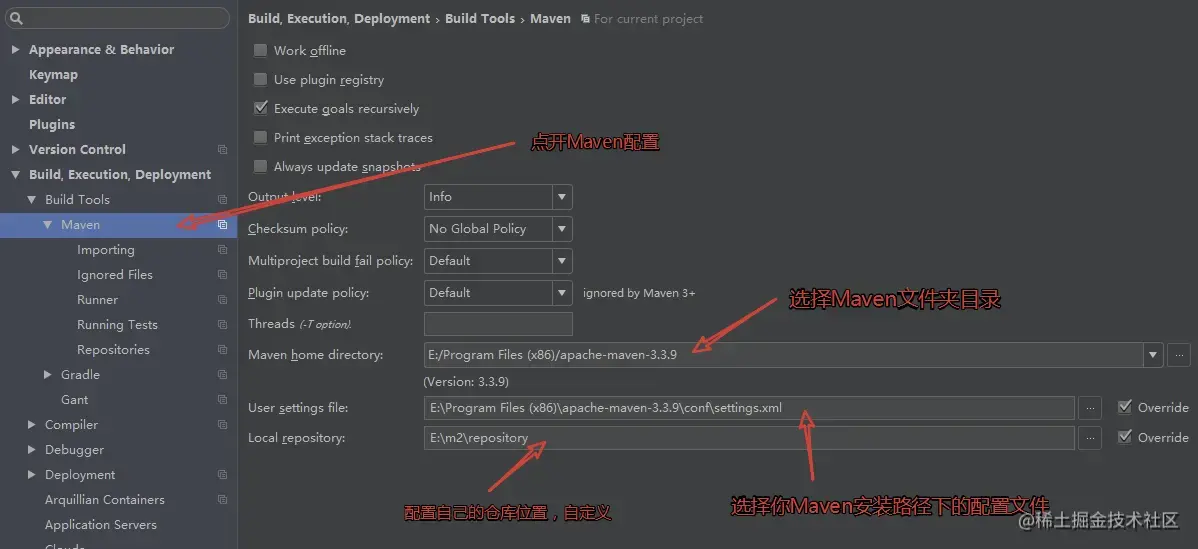Click the per-project icon beside Ignored Files
The width and height of the screenshot is (1198, 549).
coord(222,275)
